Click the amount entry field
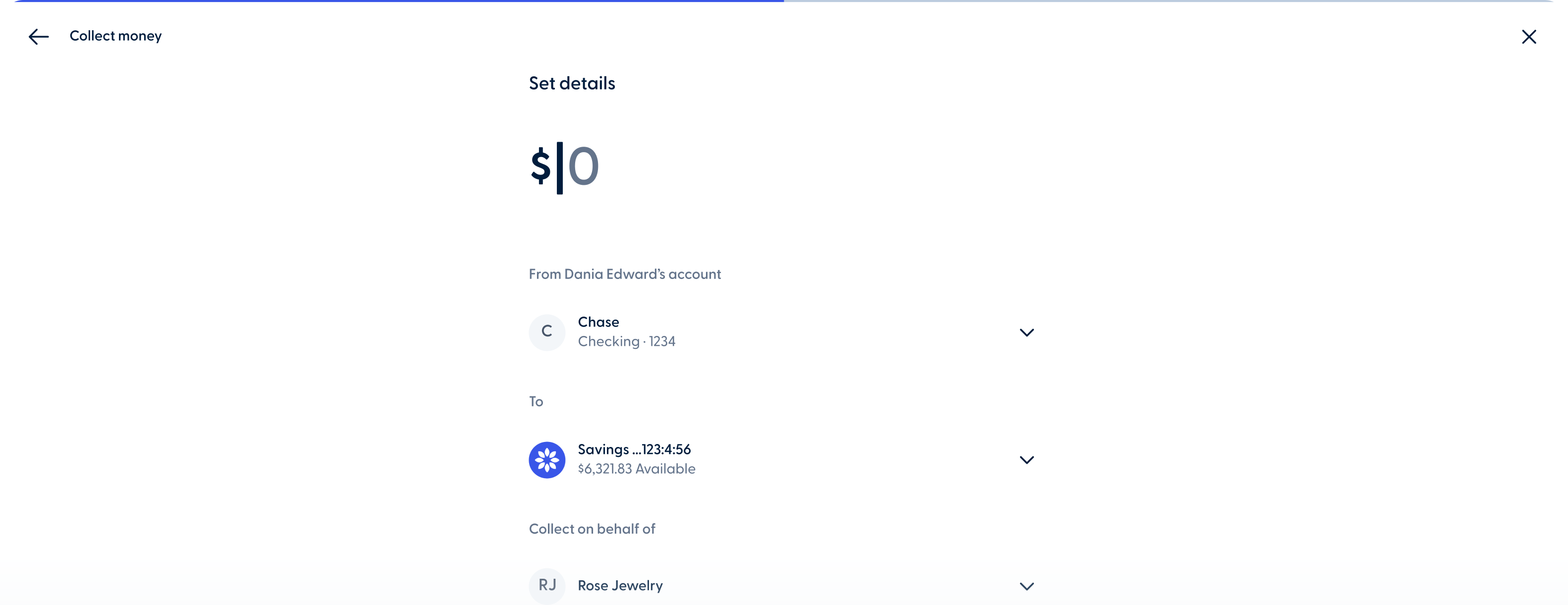 tap(566, 167)
